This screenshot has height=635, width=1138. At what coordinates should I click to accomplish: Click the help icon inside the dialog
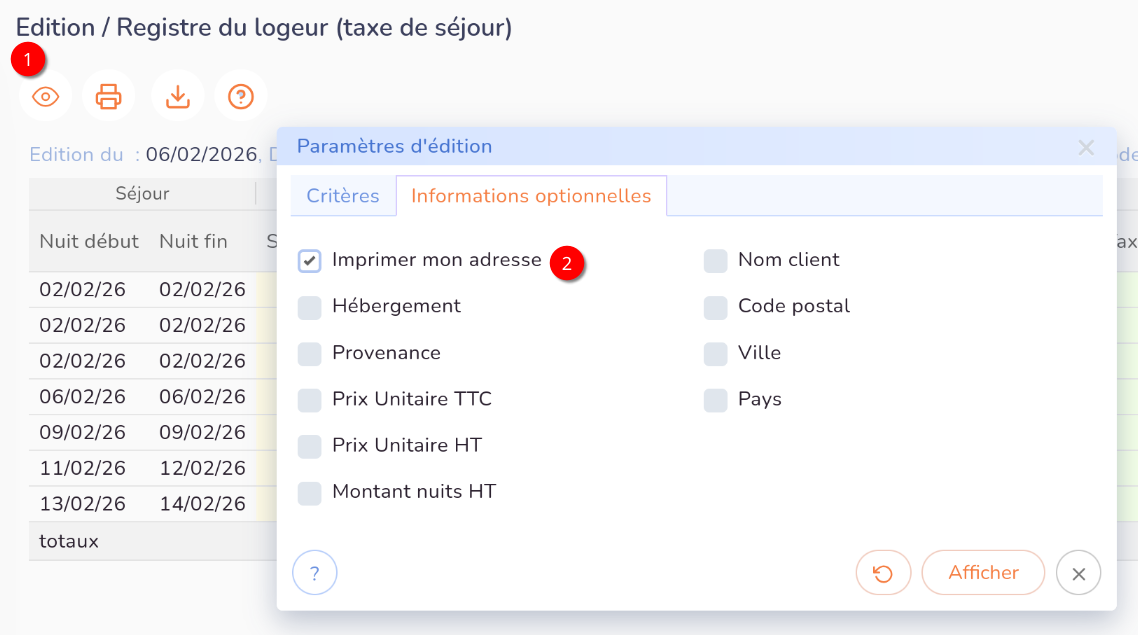point(315,572)
